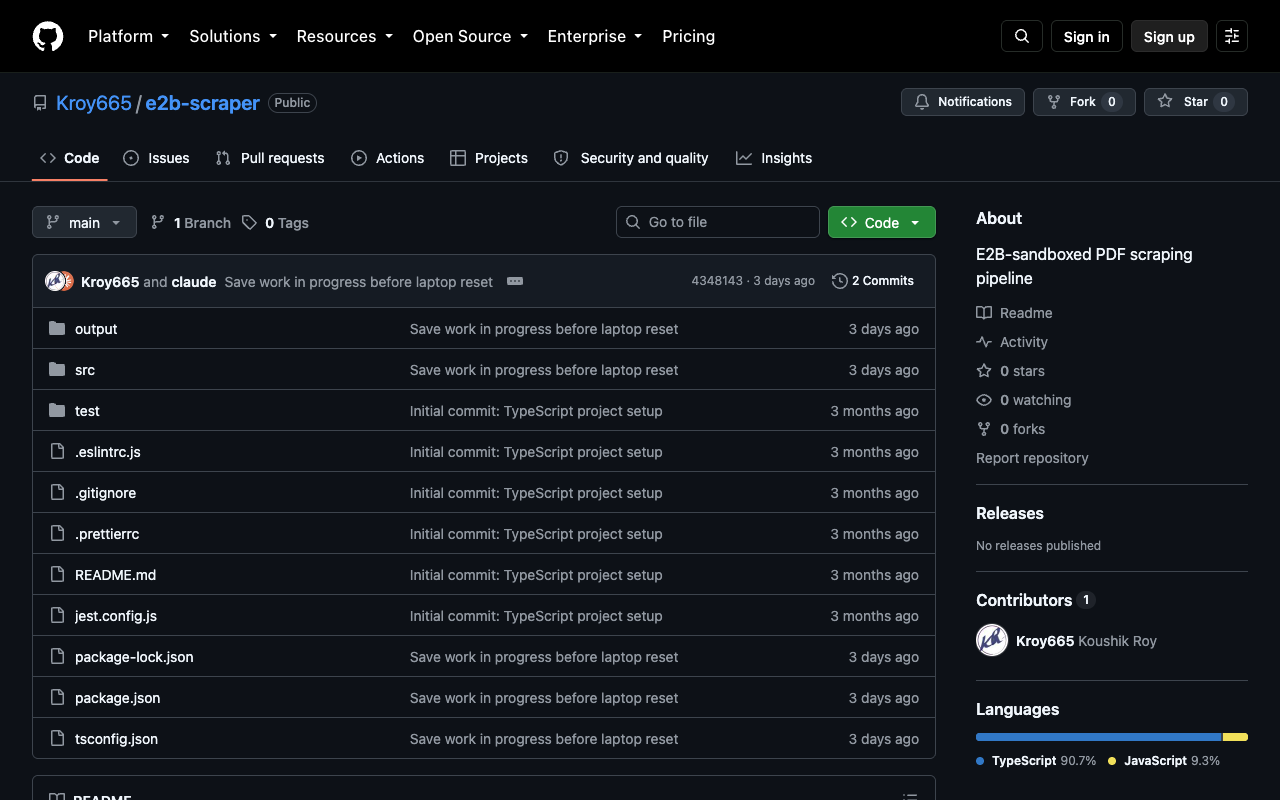1280x800 pixels.
Task: Click the Contributors heading link
Action: point(1036,600)
